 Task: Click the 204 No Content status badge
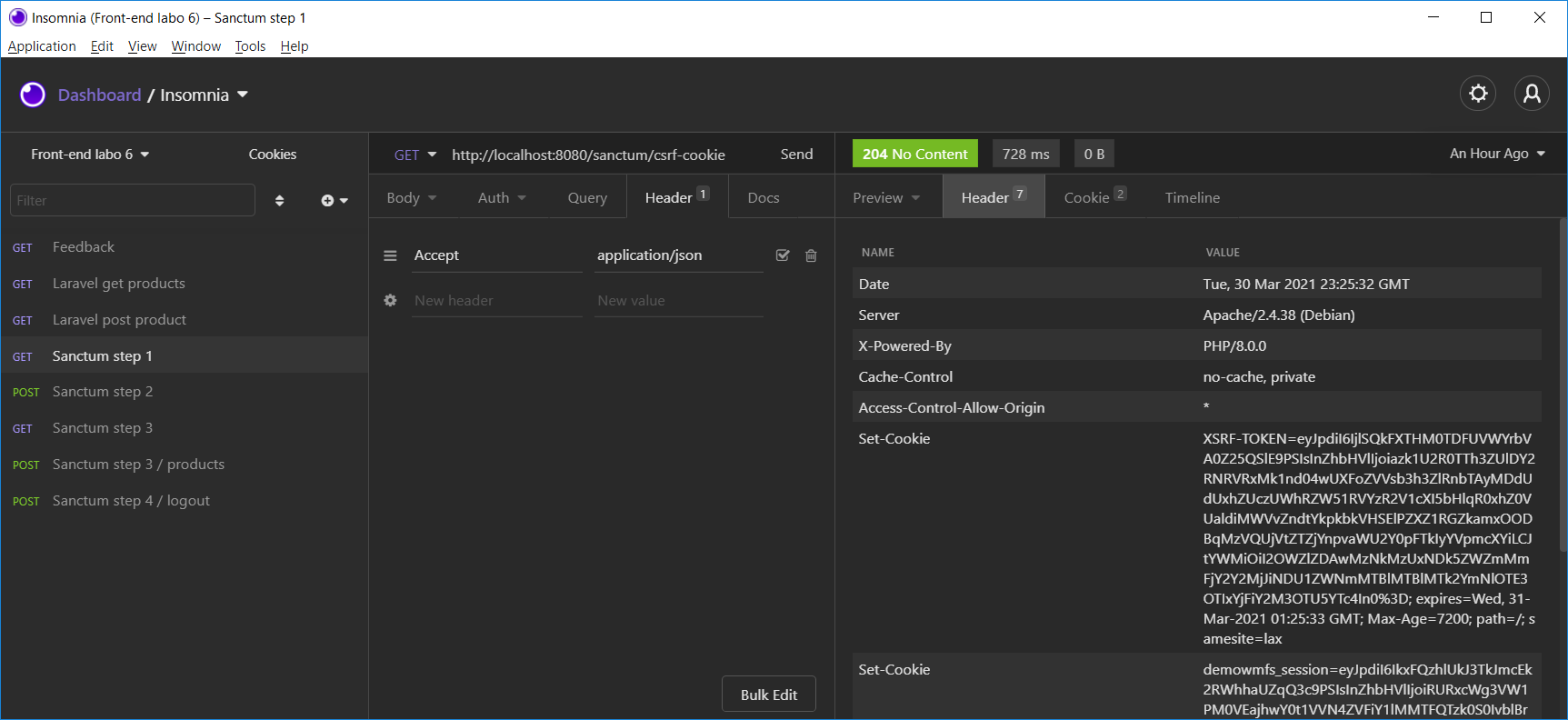click(x=915, y=154)
